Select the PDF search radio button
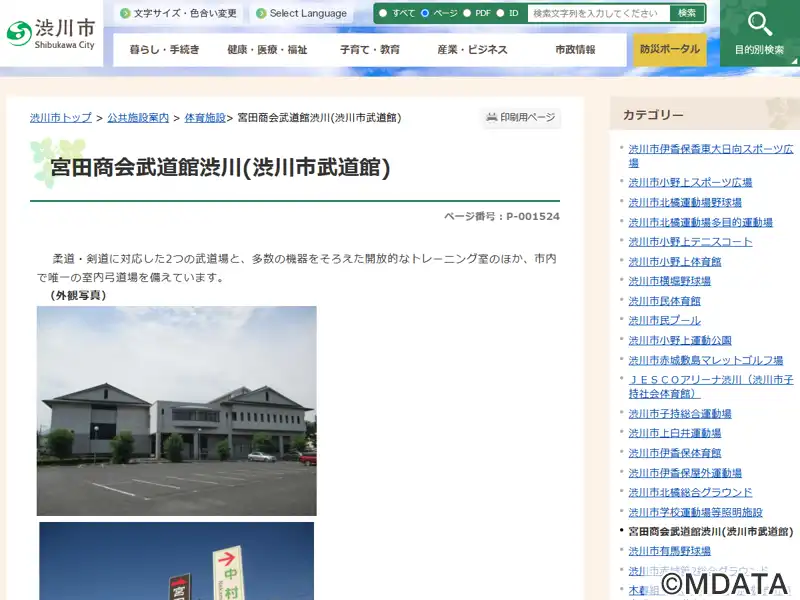 467,14
